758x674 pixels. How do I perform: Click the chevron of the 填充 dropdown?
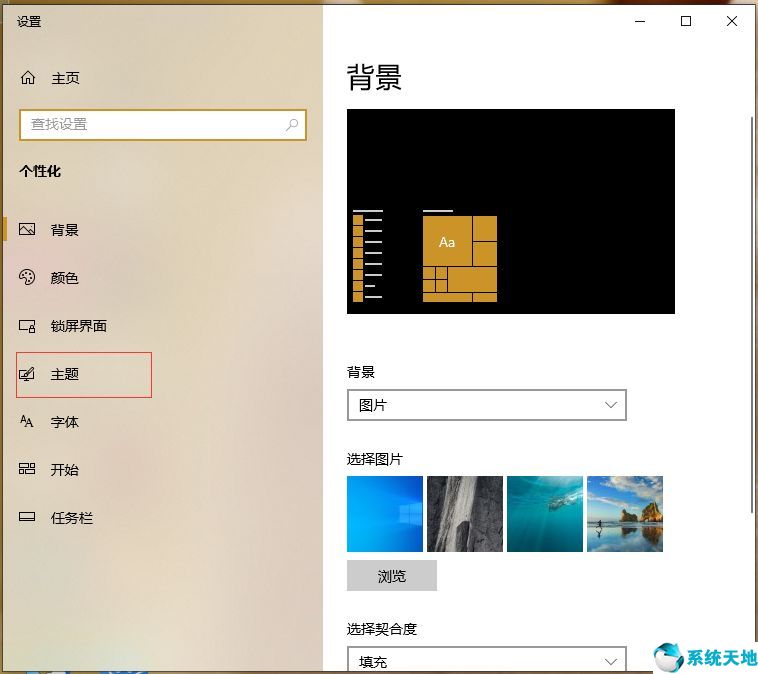pyautogui.click(x=611, y=661)
